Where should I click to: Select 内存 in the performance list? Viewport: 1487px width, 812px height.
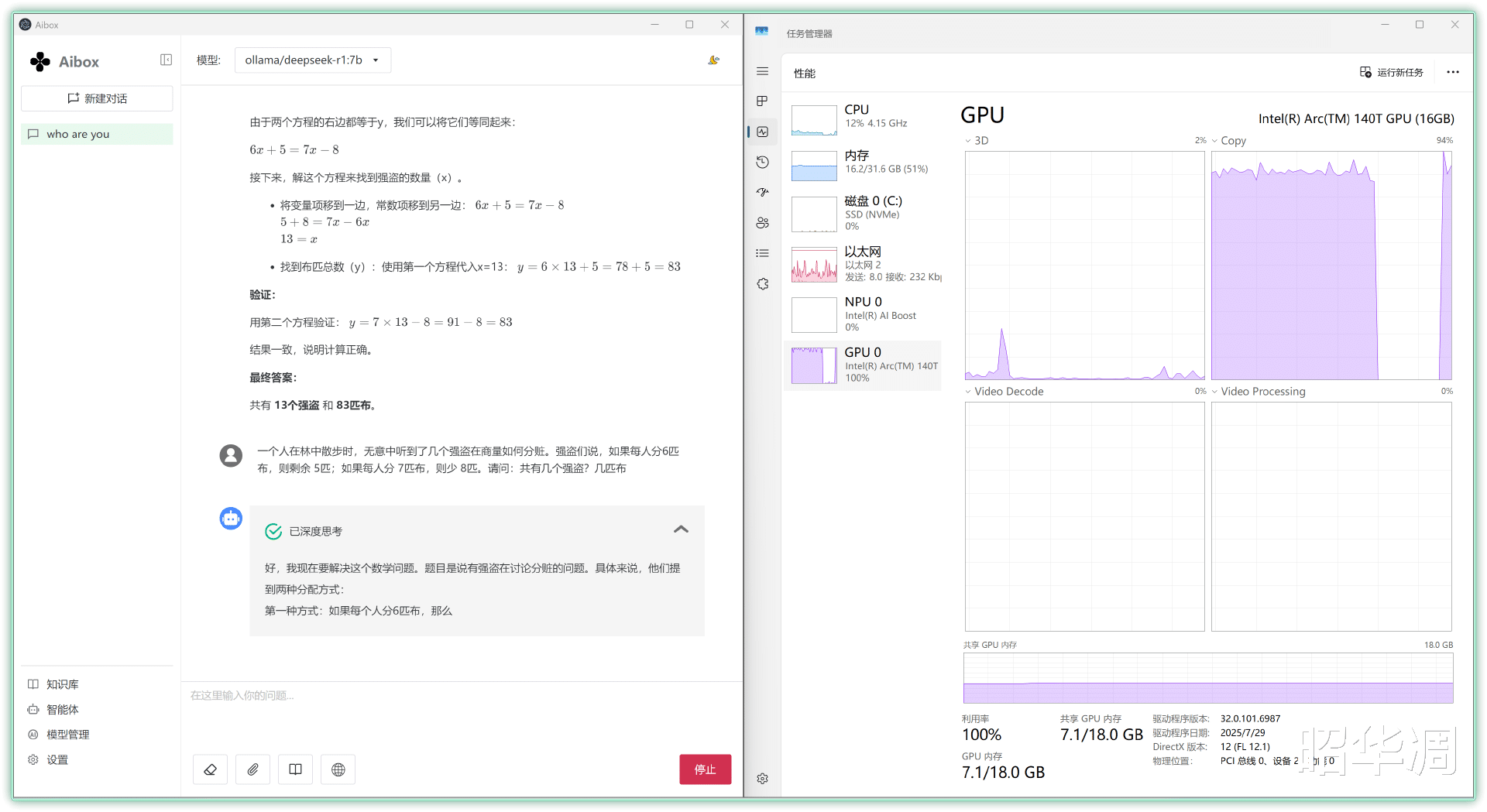(864, 166)
